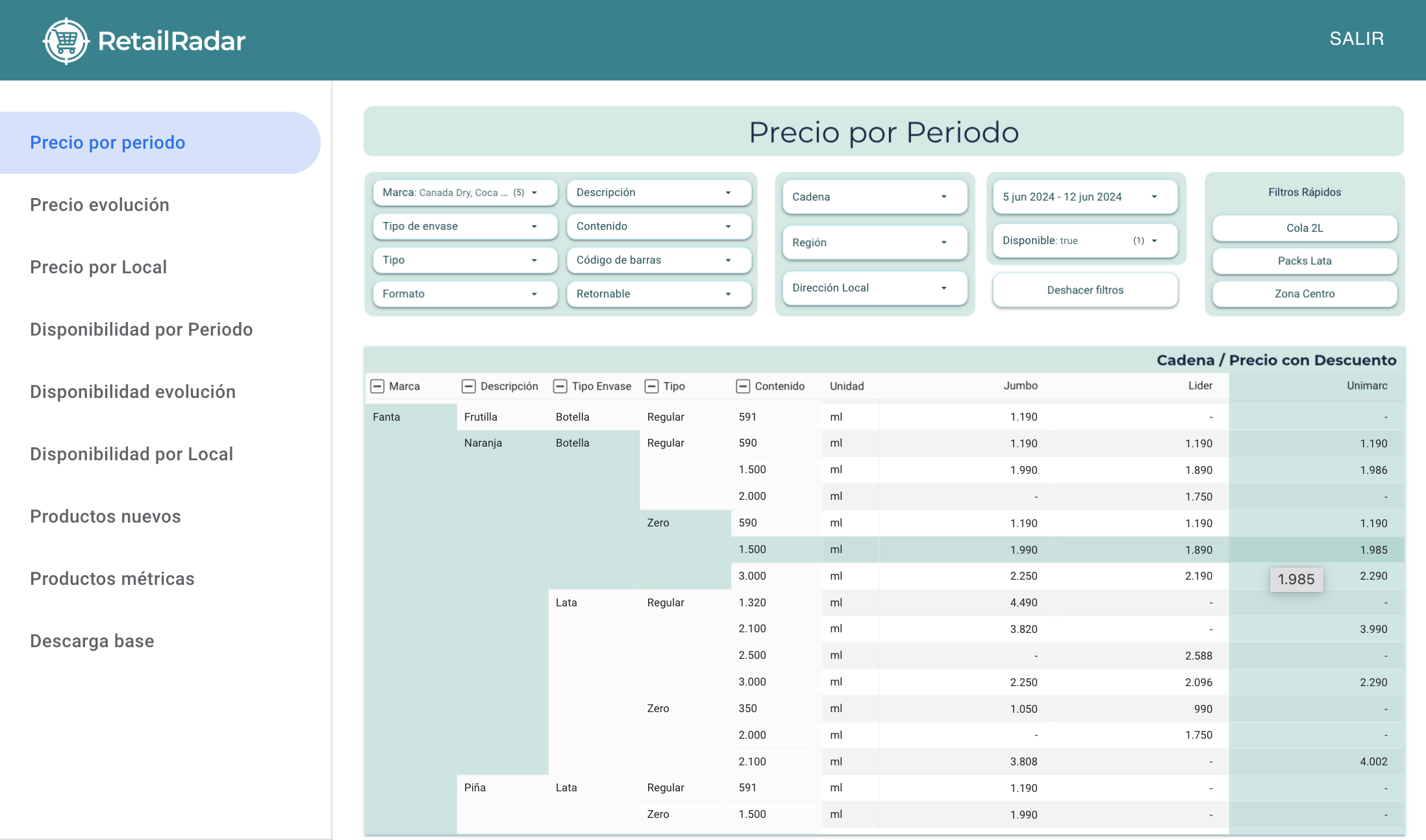This screenshot has width=1426, height=840.
Task: Collapse the Contenido column minus icon
Action: coord(743,386)
